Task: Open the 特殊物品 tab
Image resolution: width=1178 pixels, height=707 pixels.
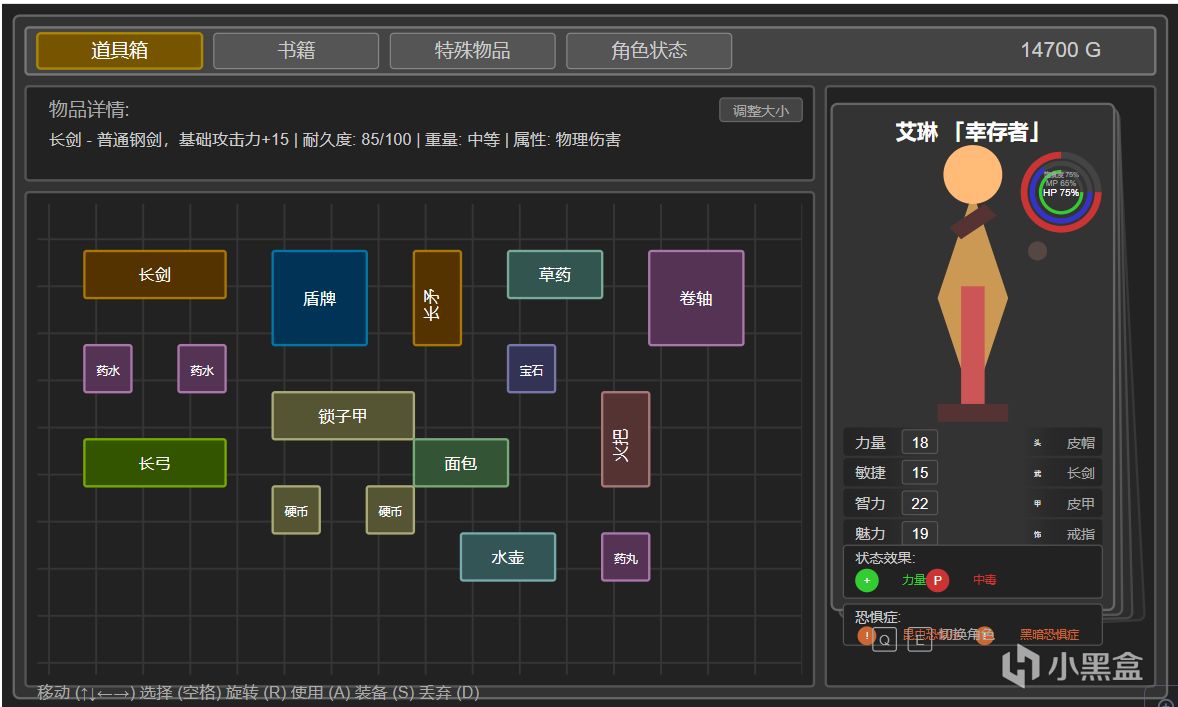Action: click(473, 50)
